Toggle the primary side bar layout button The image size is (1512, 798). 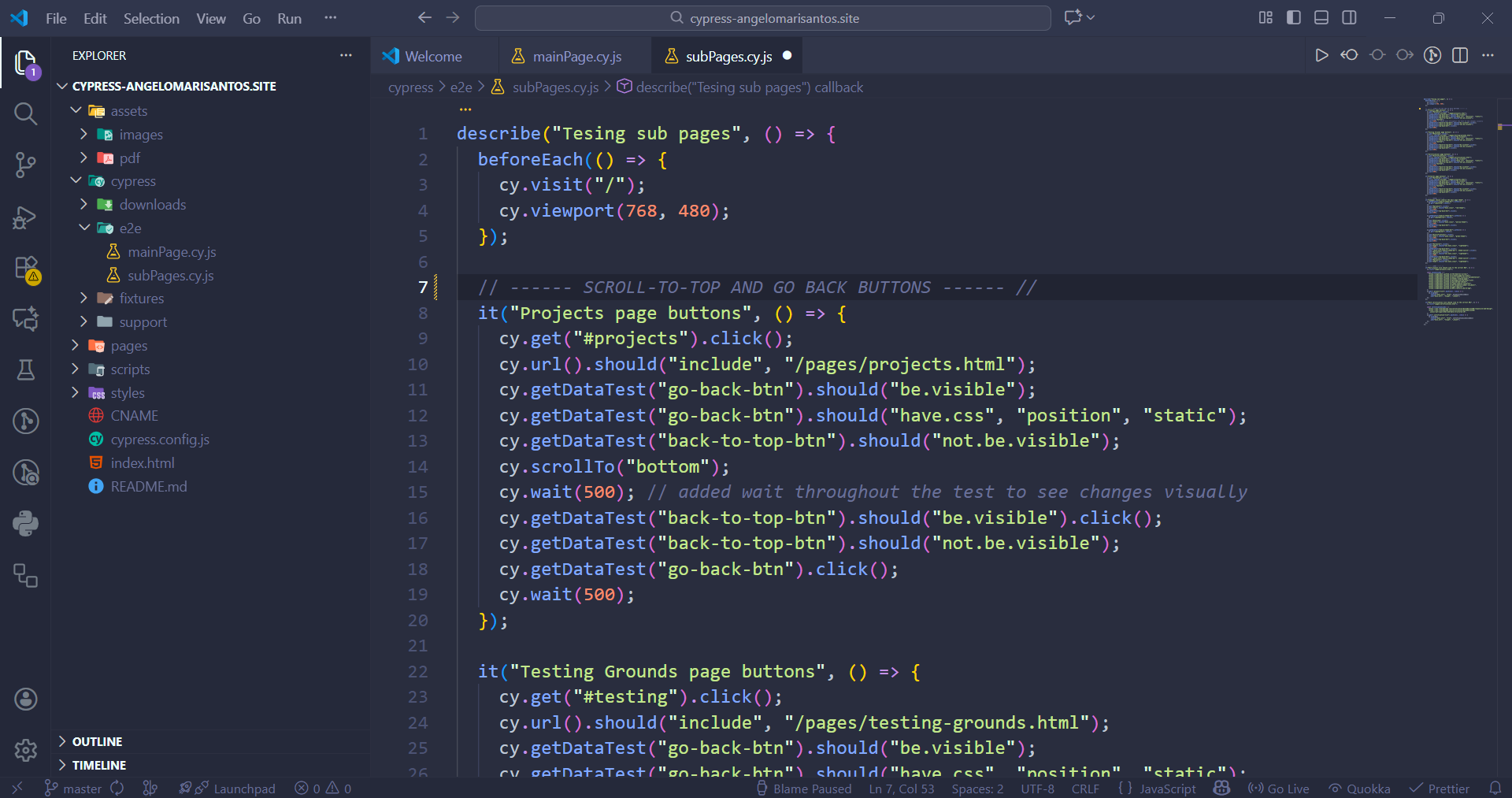1294,18
